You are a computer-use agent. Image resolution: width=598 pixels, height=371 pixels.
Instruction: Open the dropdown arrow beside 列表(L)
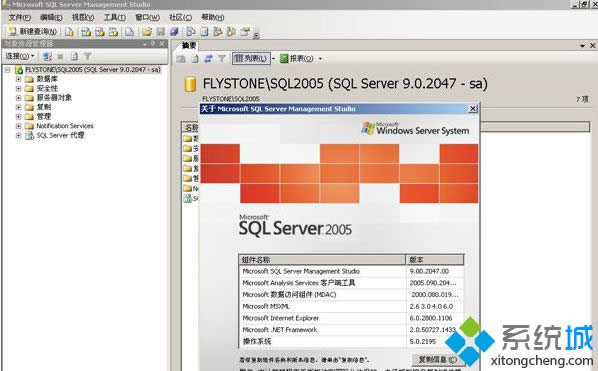[x=273, y=59]
